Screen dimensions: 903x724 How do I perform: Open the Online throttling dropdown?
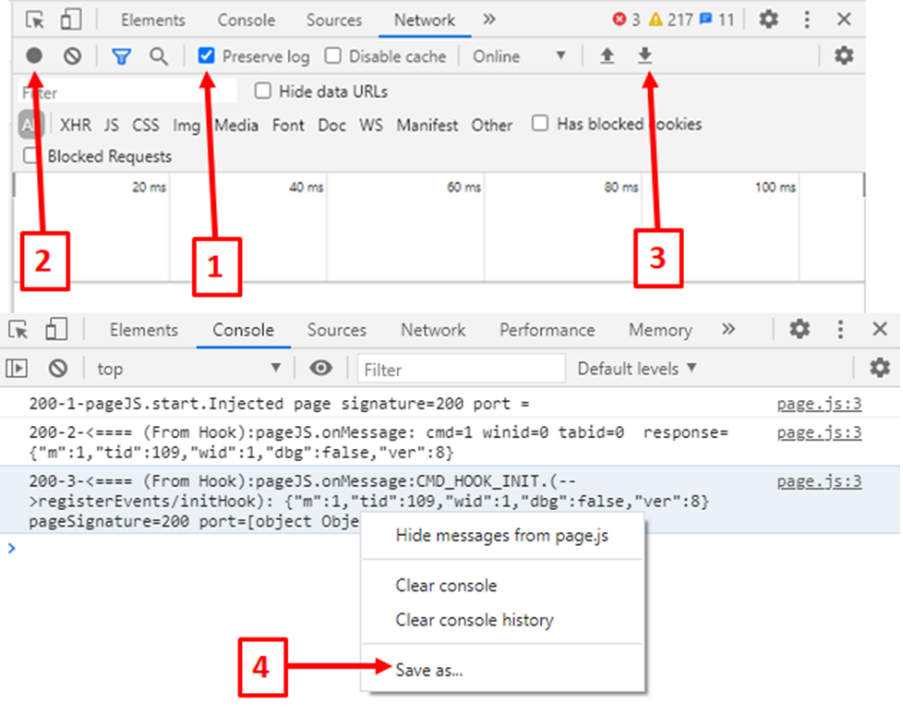(519, 56)
